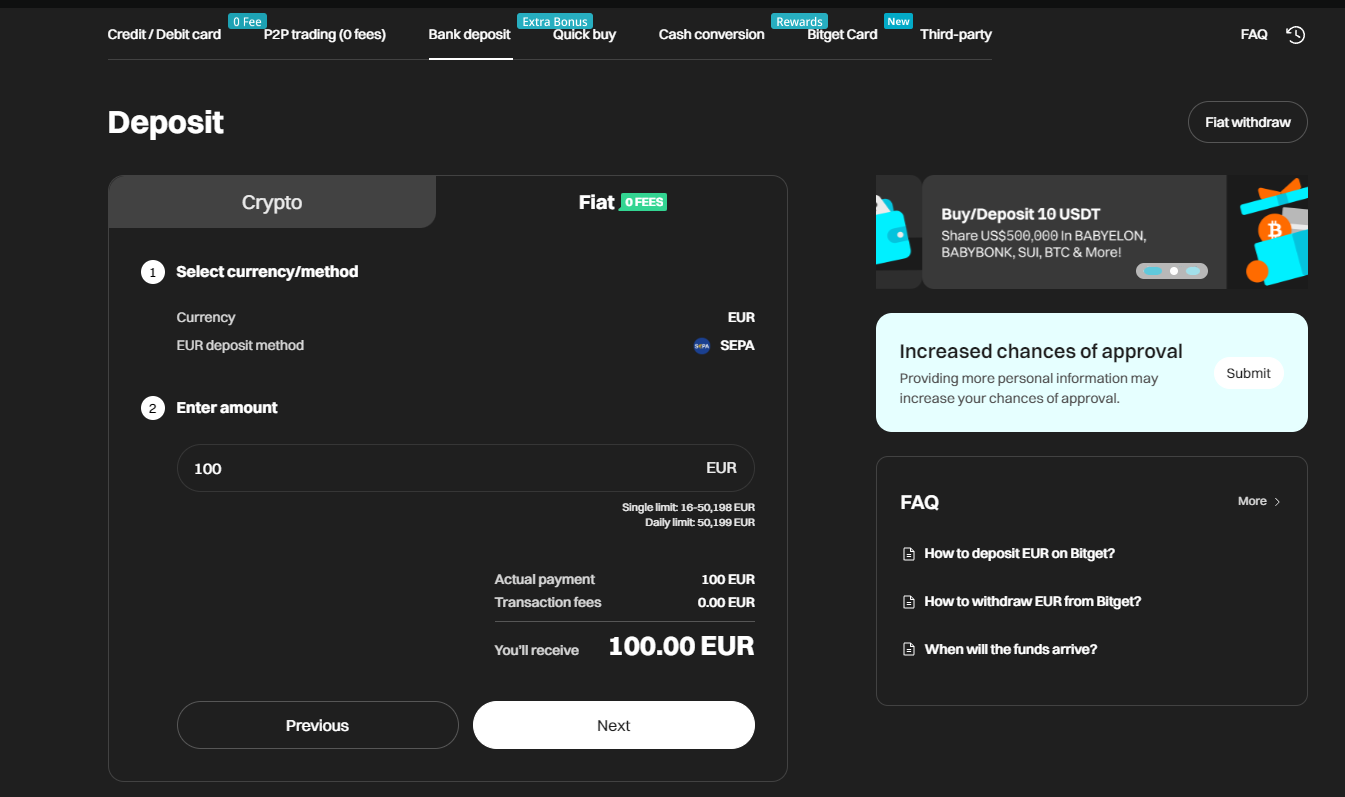Click the 'Rewards' badge above Bitget Card
Screen dimensions: 1345x797
(799, 21)
